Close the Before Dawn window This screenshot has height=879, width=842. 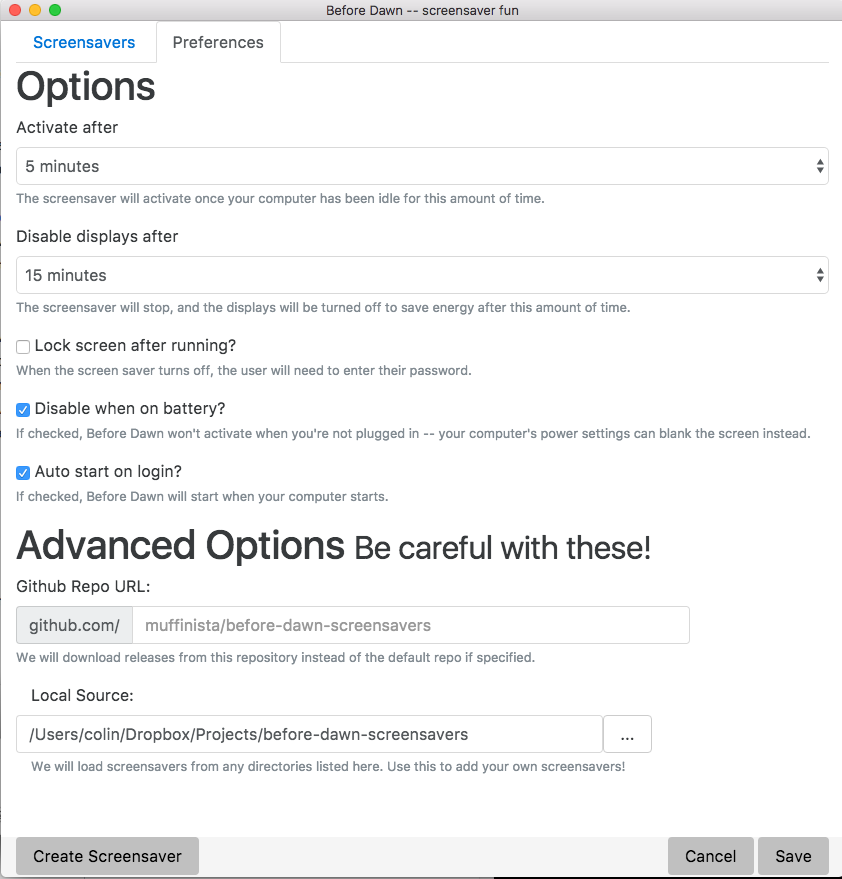click(x=14, y=10)
